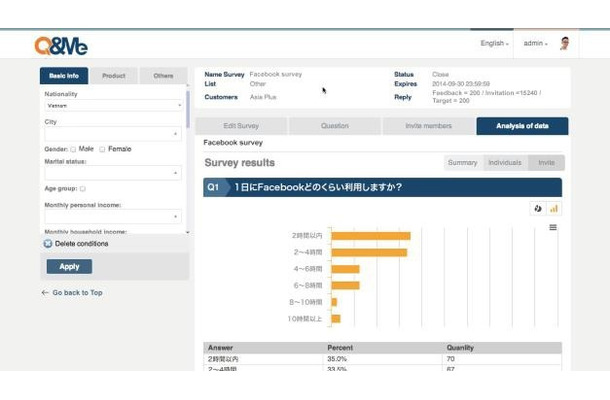The image size is (610, 400).
Task: Click the 10時間以上 bar in chart
Action: (336, 319)
